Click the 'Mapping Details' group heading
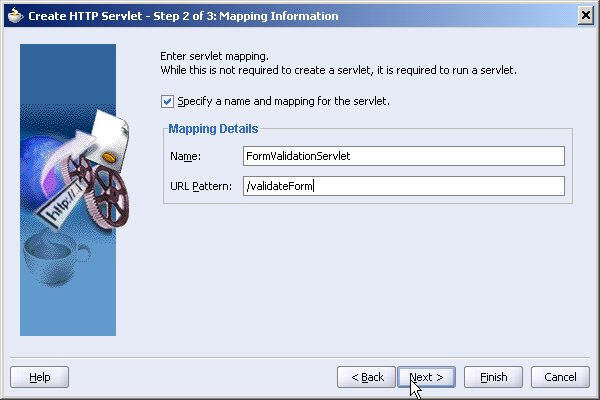600x400 pixels. [213, 129]
